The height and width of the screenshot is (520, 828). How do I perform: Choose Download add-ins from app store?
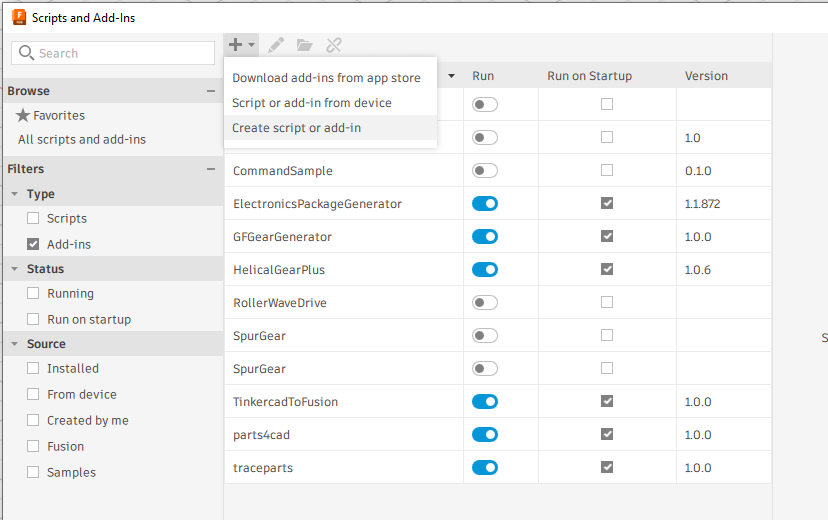point(326,78)
